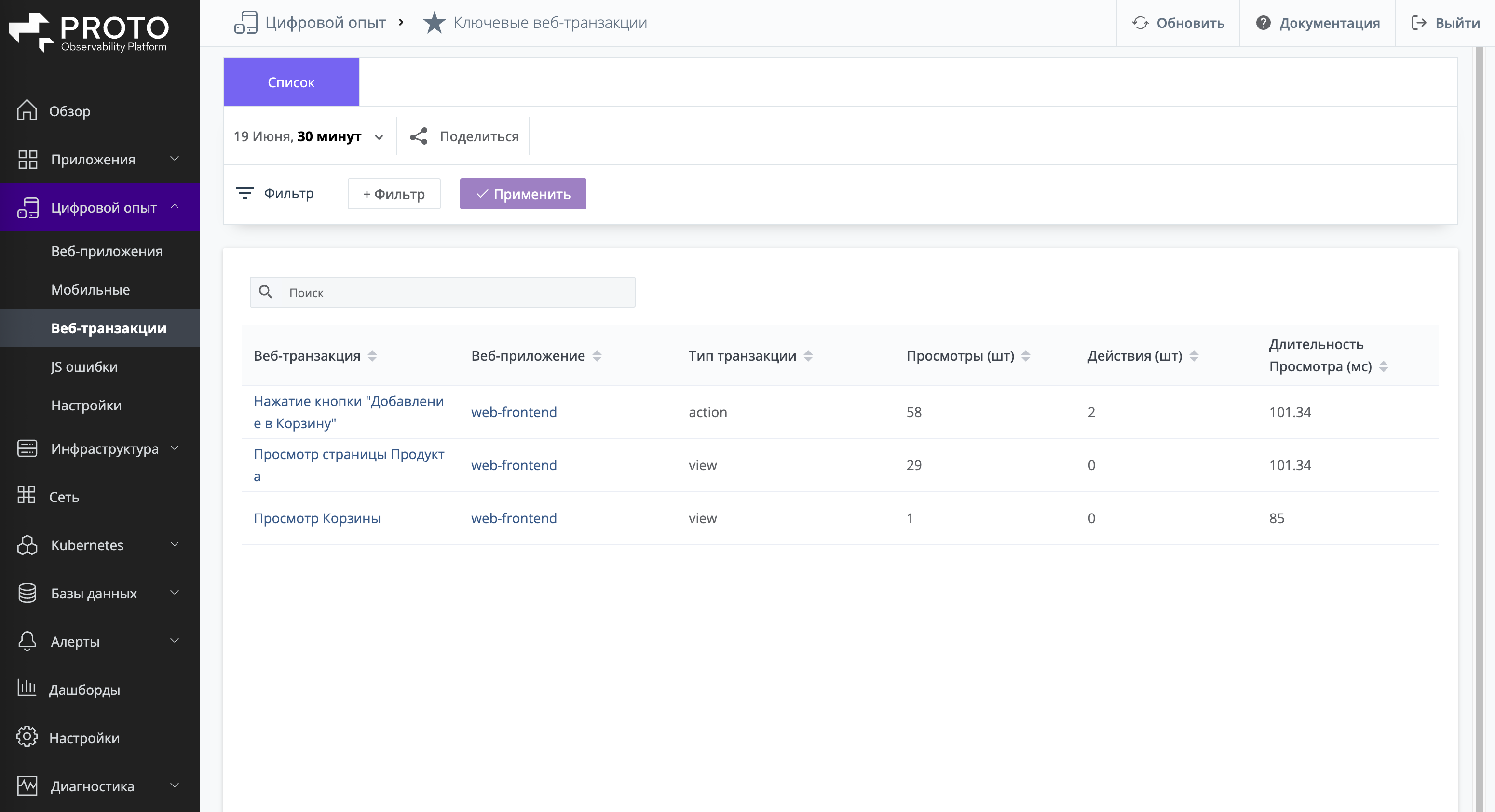Open the Дашборды menu item

[x=100, y=690]
